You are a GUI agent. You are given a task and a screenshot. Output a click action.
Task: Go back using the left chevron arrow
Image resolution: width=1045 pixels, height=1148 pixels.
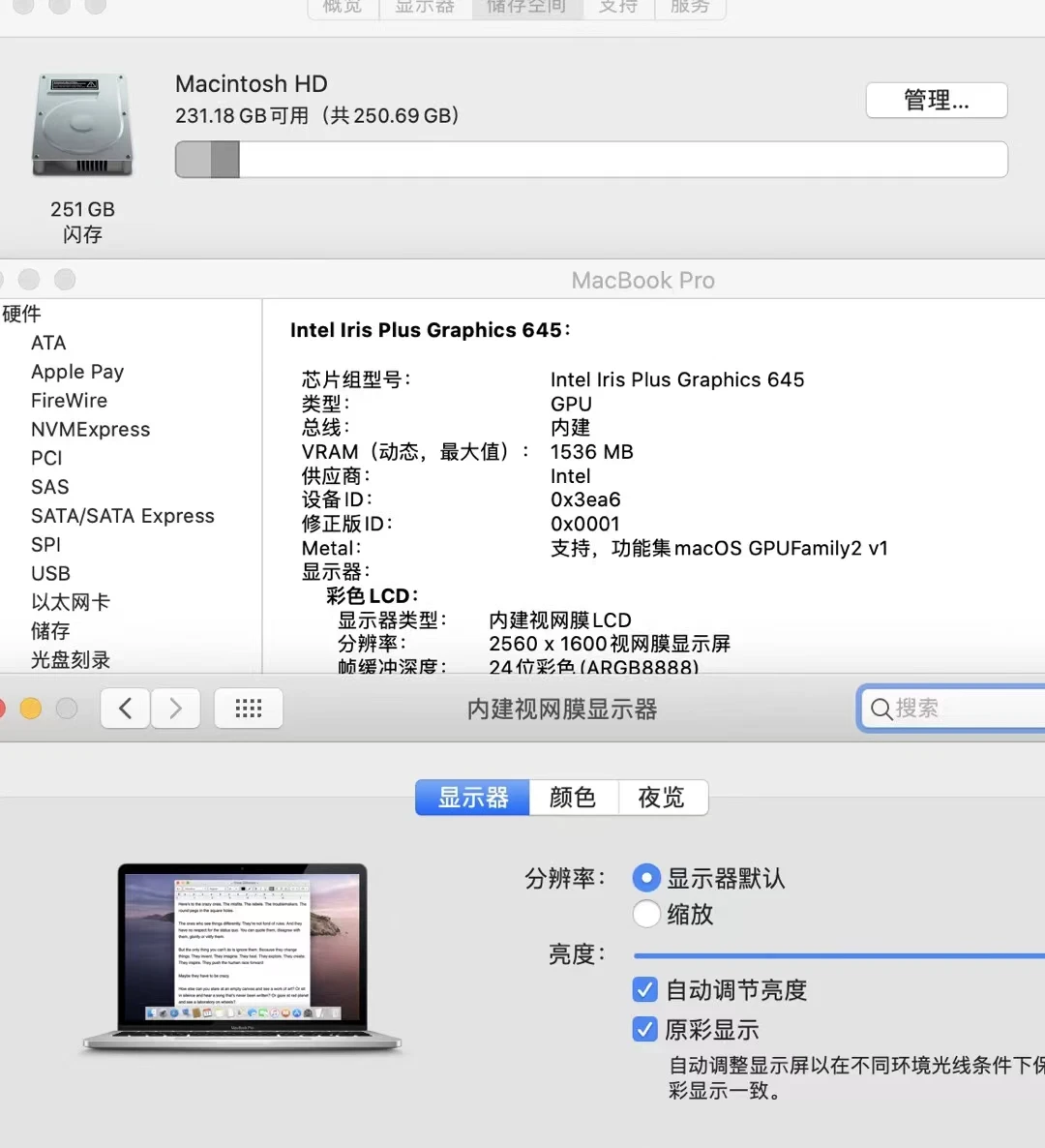pyautogui.click(x=125, y=708)
